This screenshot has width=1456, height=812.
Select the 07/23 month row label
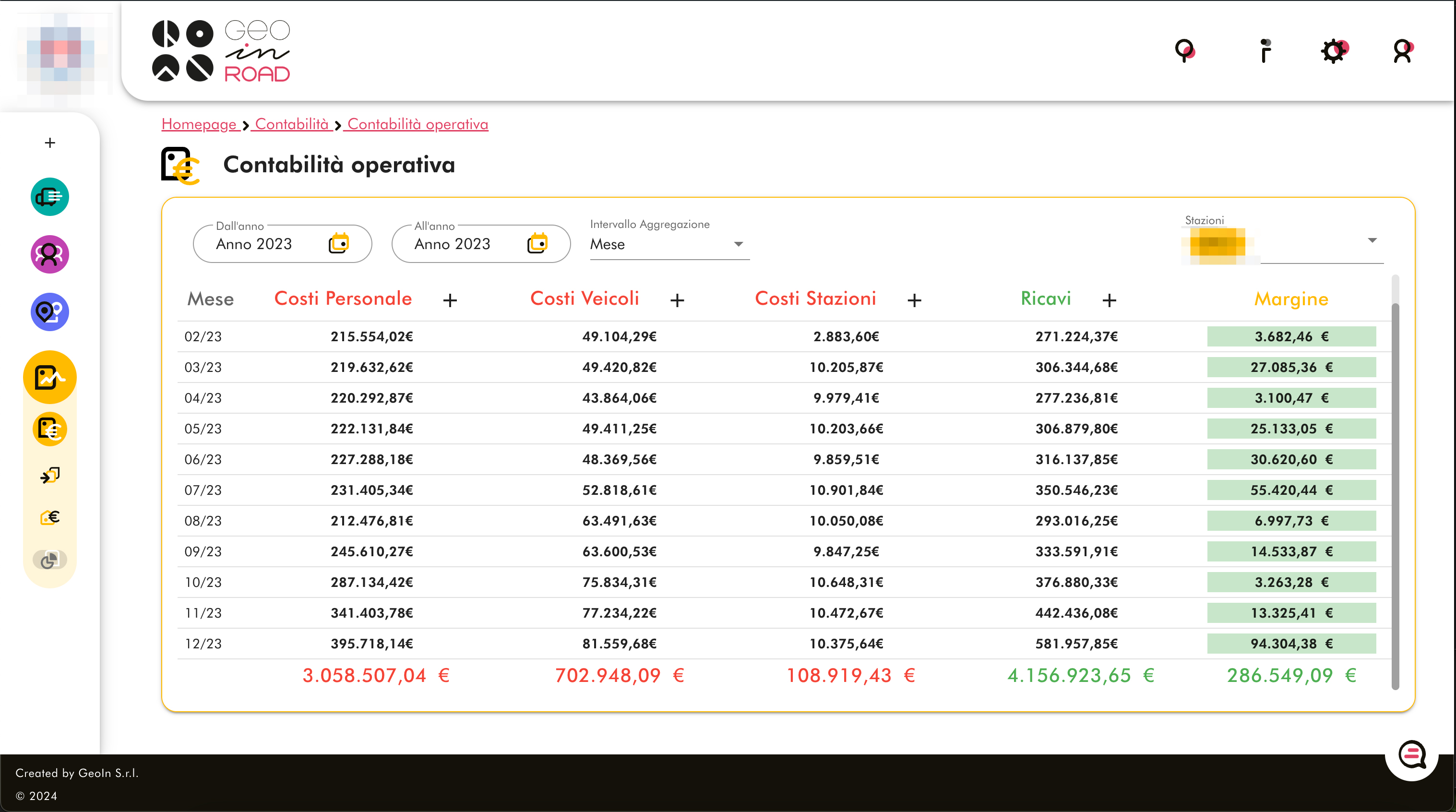(203, 490)
